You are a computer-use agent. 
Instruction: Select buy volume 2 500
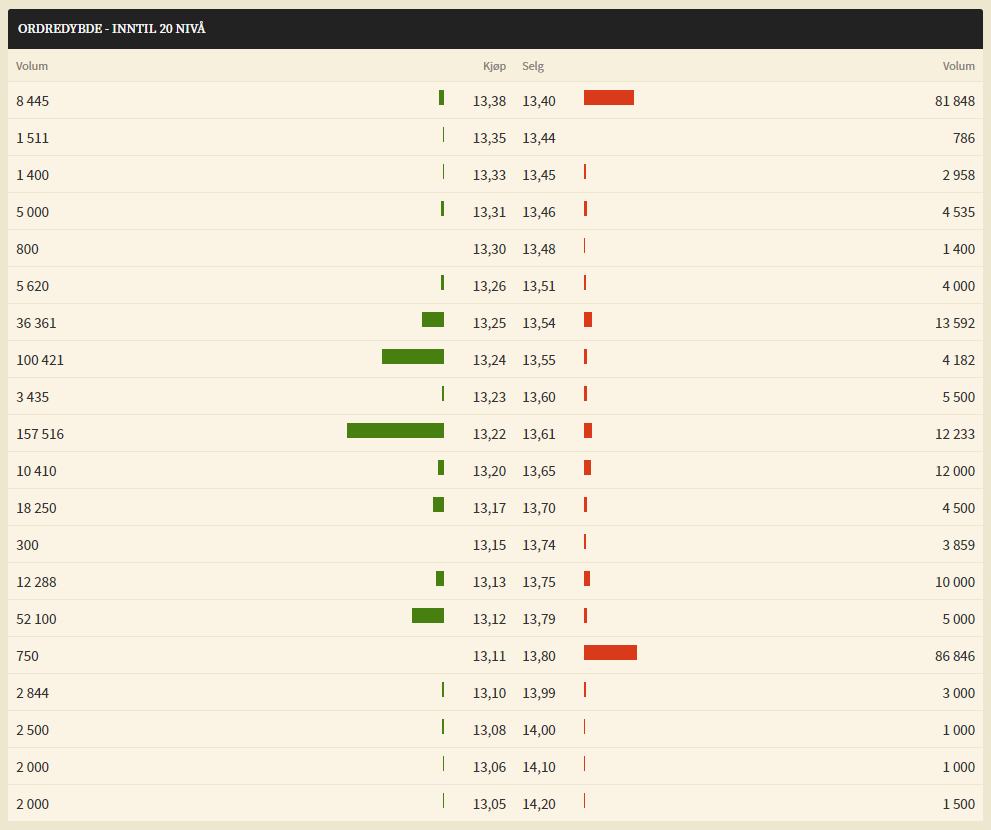click(32, 730)
